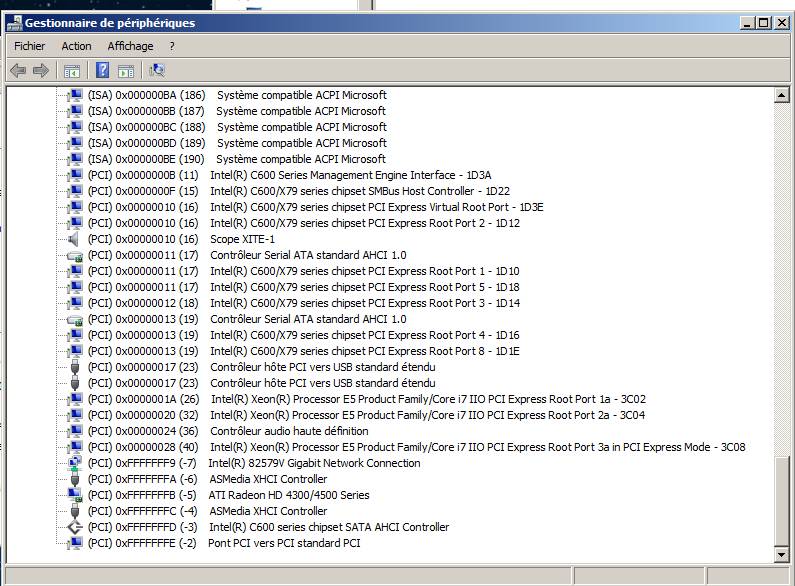Select Pont PCI vers PCI standard PCI
Viewport: 795px width, 586px height.
click(224, 543)
